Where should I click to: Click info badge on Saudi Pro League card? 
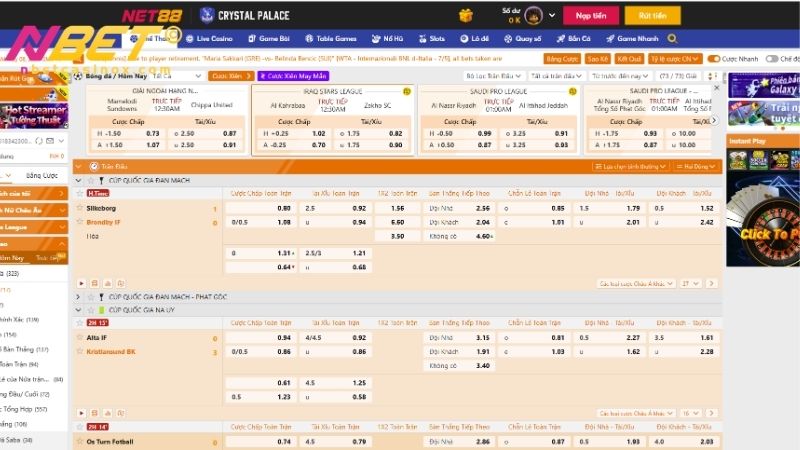click(x=572, y=91)
